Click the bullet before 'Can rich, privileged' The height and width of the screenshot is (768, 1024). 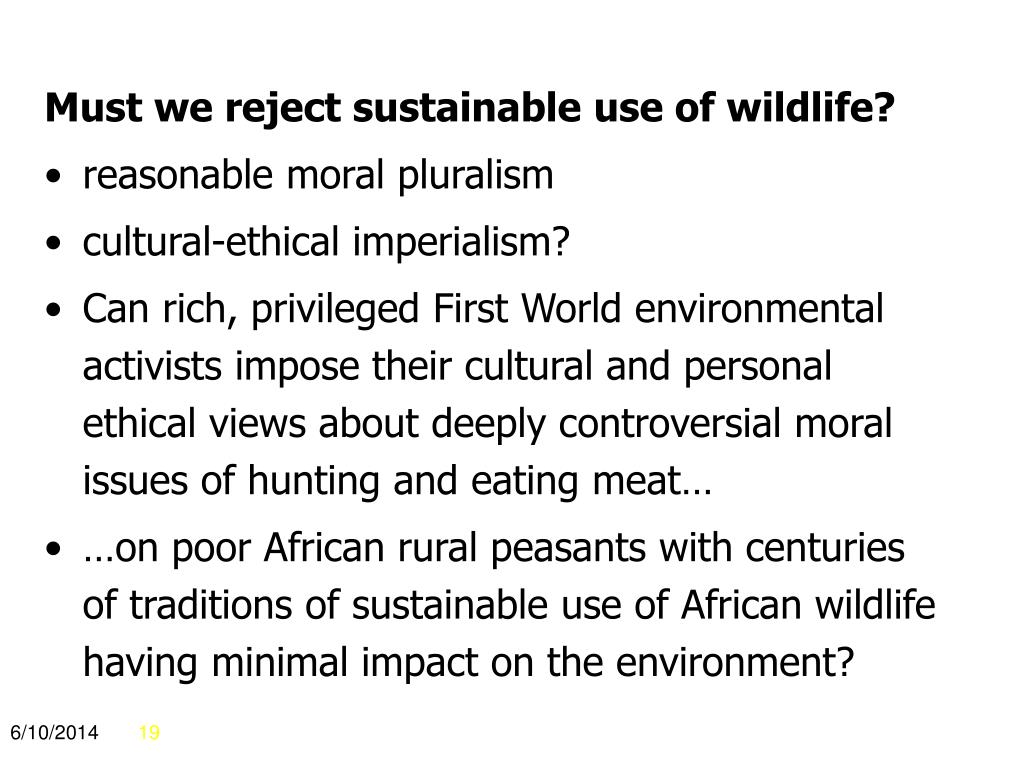click(x=54, y=310)
